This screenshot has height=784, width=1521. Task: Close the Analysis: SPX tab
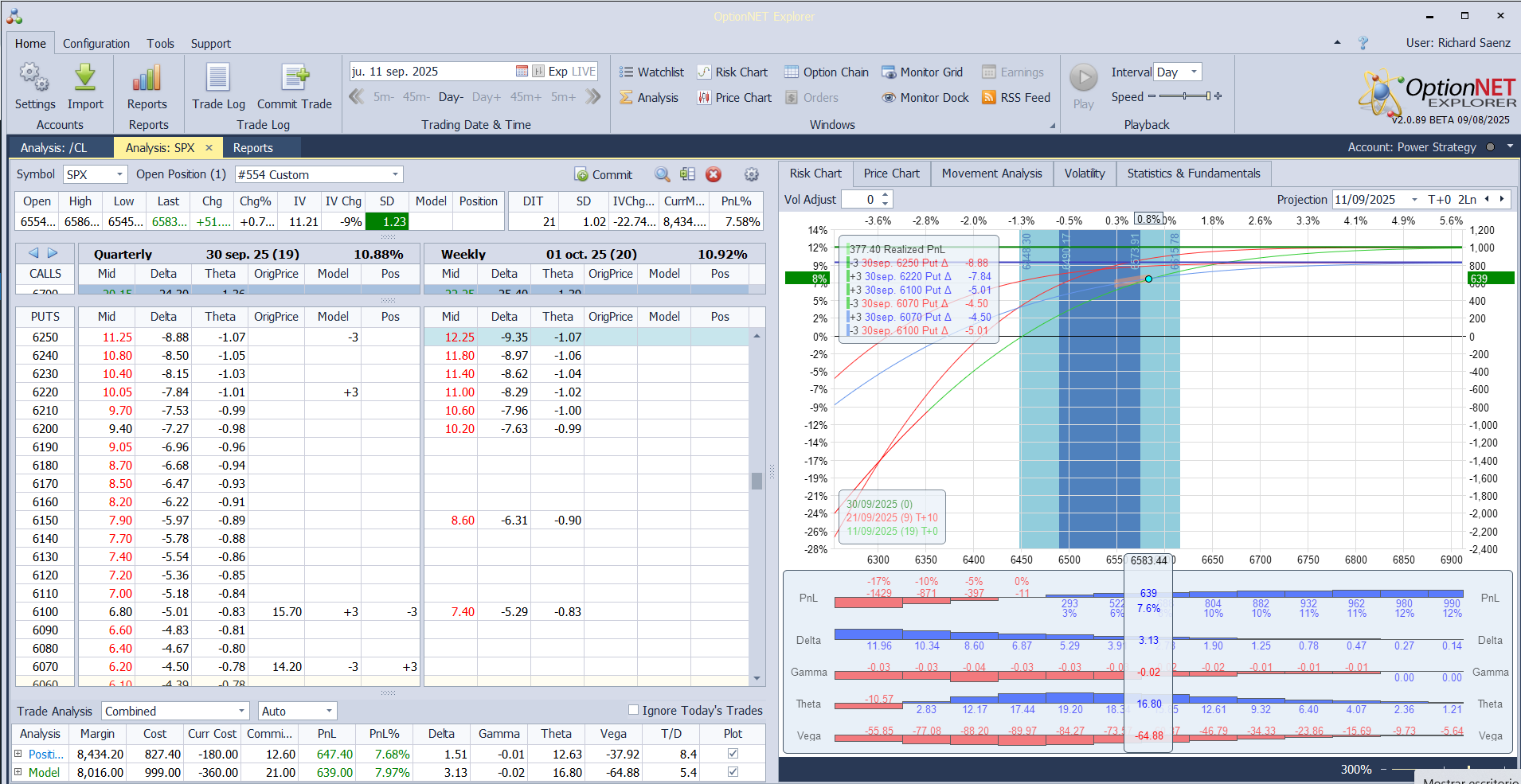[x=209, y=147]
